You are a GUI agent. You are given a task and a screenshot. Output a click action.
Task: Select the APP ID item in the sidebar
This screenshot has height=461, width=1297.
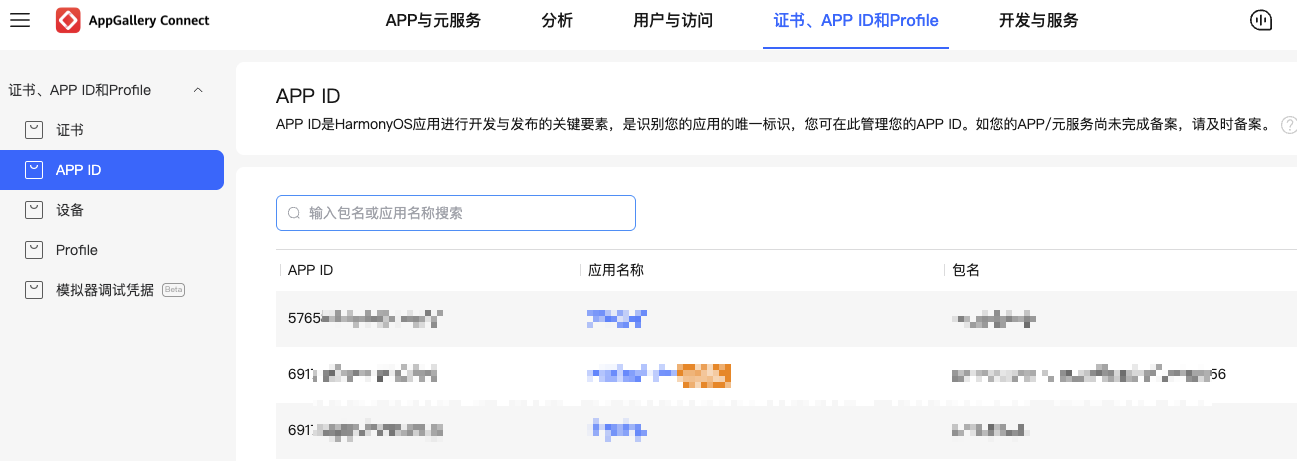coord(78,170)
